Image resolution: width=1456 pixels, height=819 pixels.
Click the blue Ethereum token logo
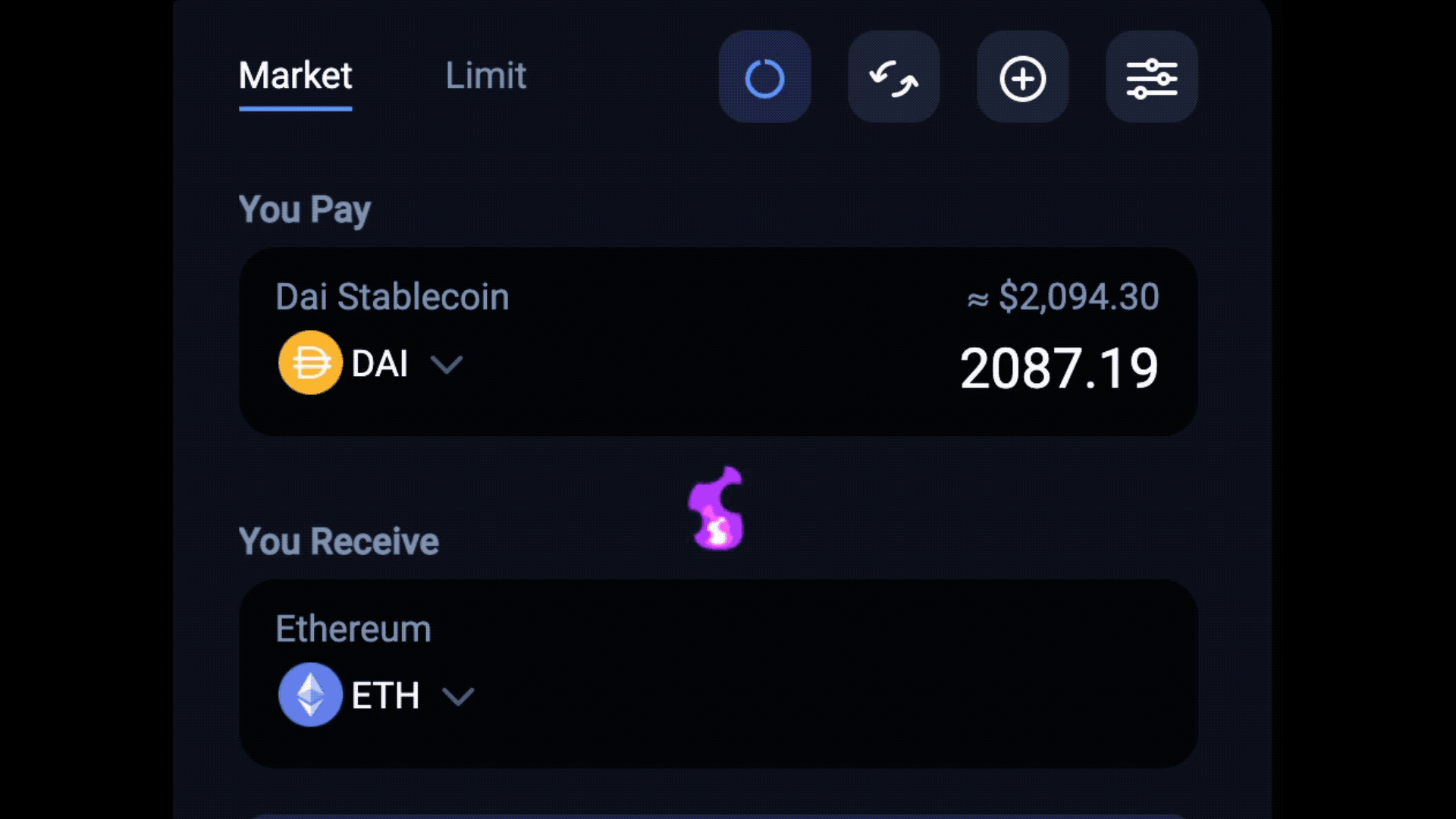pos(310,695)
